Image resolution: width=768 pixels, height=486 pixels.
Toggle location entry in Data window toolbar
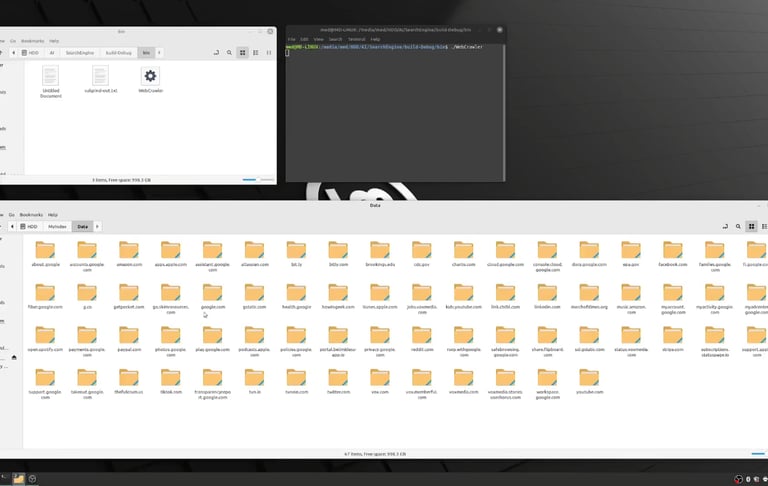(x=725, y=226)
